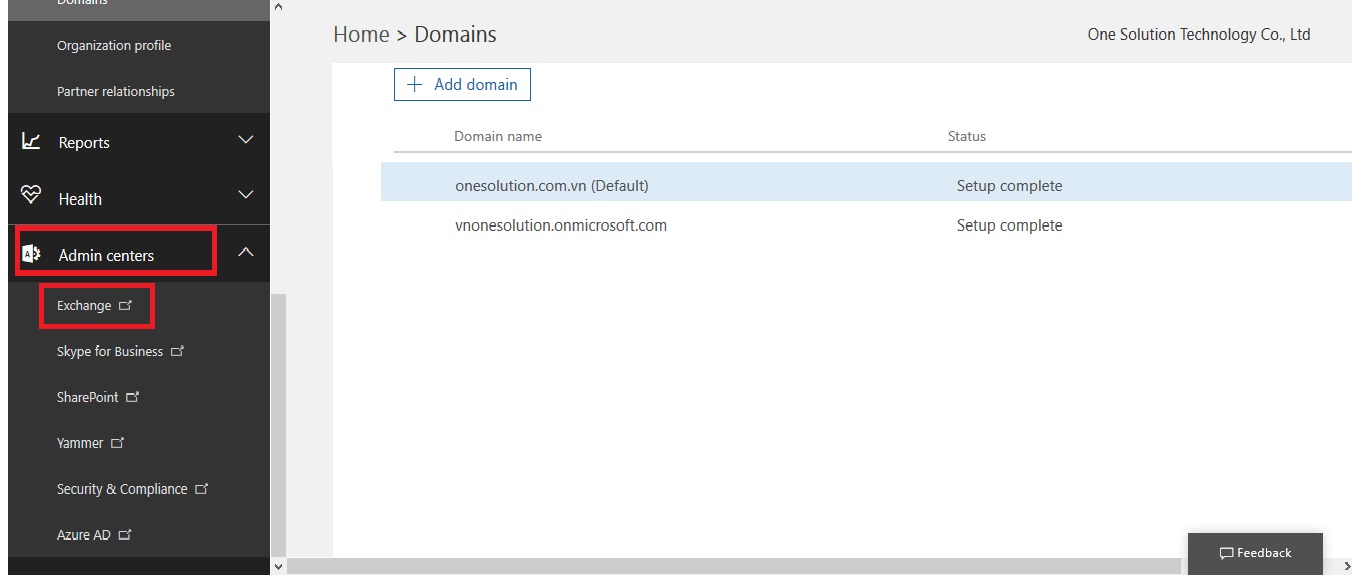
Task: Click the Add domain button
Action: click(x=462, y=85)
